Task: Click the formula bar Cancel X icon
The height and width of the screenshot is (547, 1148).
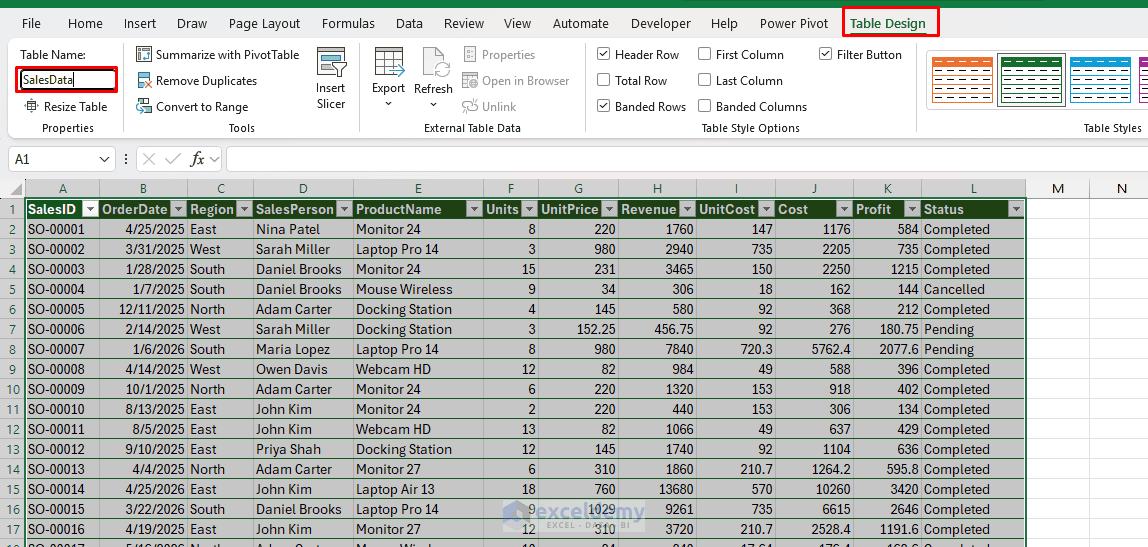Action: pos(149,159)
